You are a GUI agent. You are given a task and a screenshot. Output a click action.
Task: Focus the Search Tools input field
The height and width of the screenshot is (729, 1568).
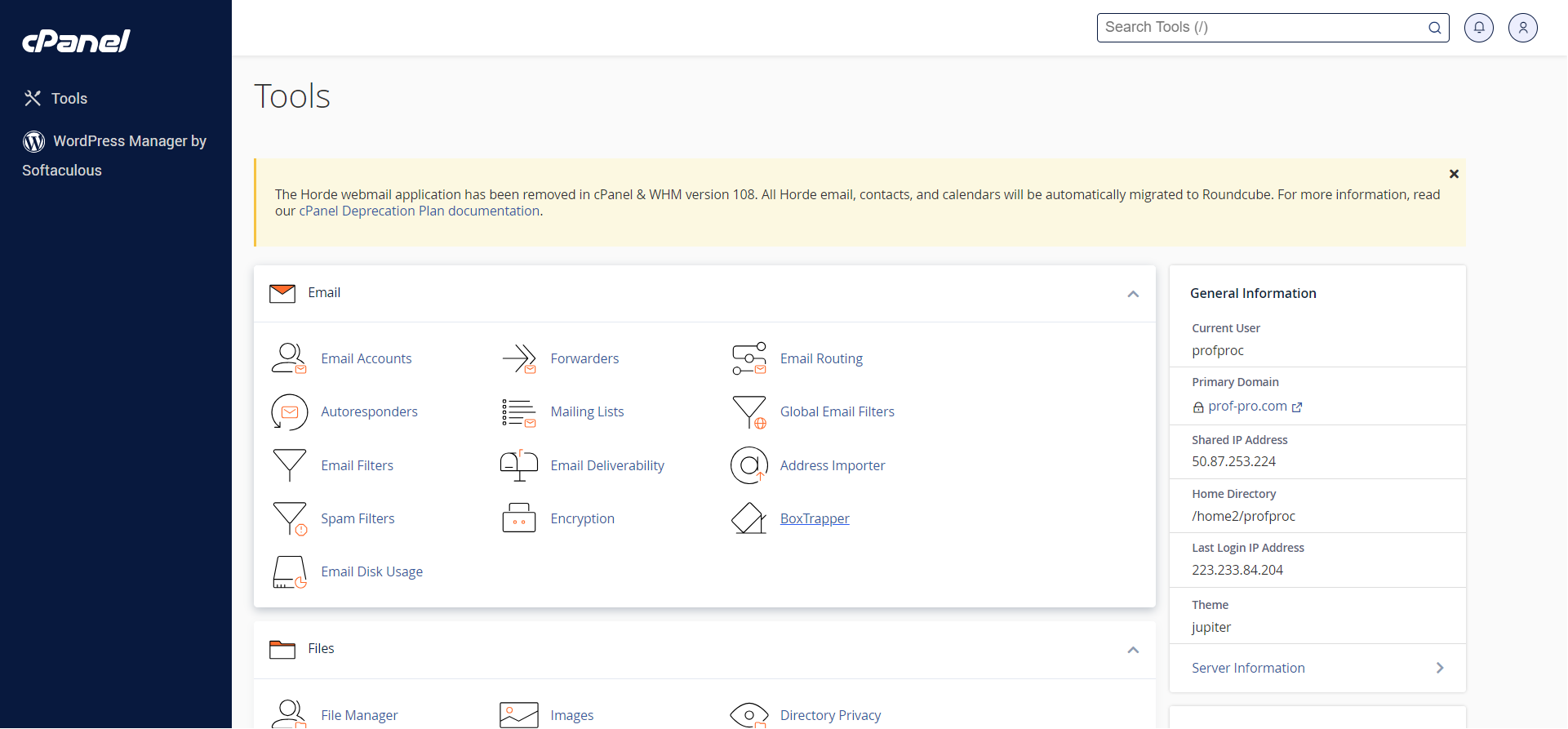[x=1273, y=28]
